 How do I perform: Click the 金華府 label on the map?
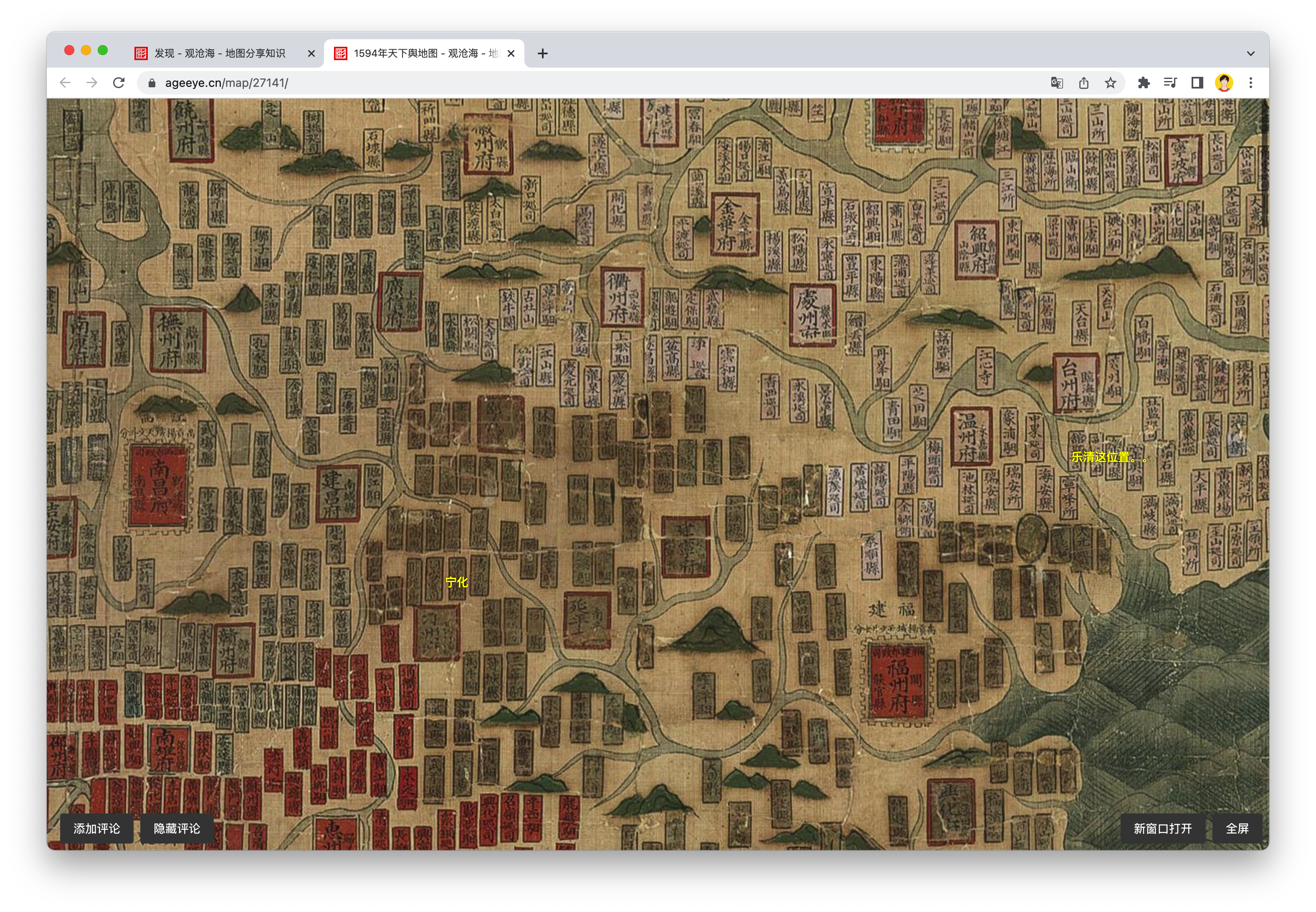click(734, 225)
